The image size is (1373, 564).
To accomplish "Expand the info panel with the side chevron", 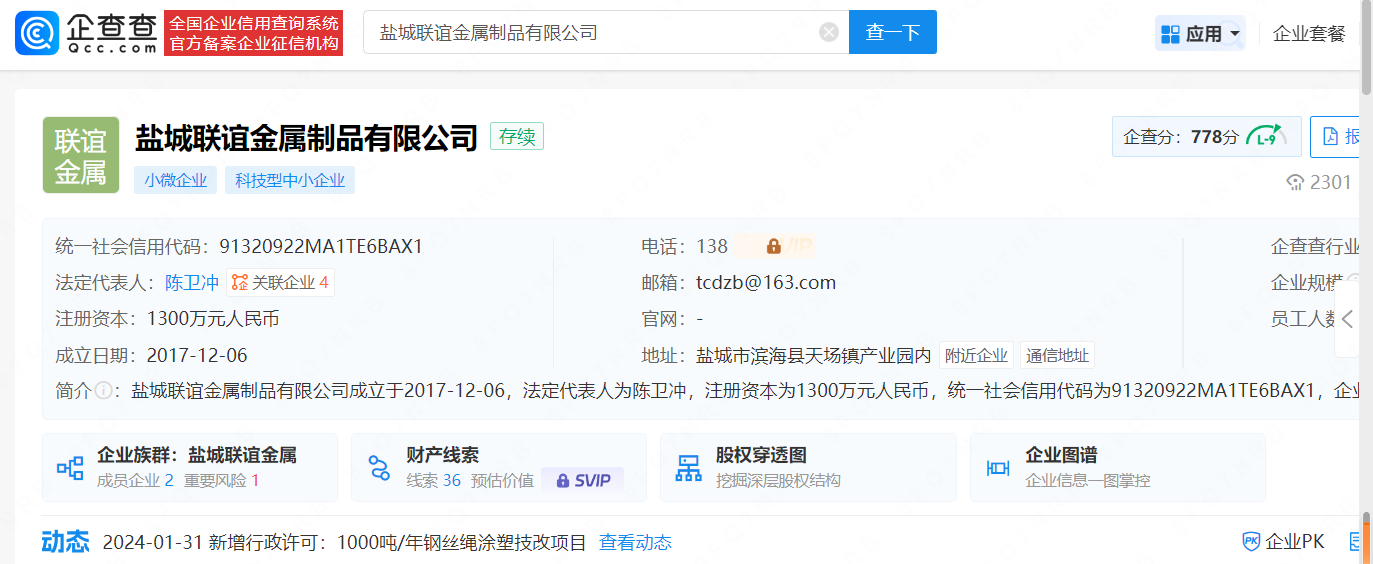I will (x=1347, y=319).
